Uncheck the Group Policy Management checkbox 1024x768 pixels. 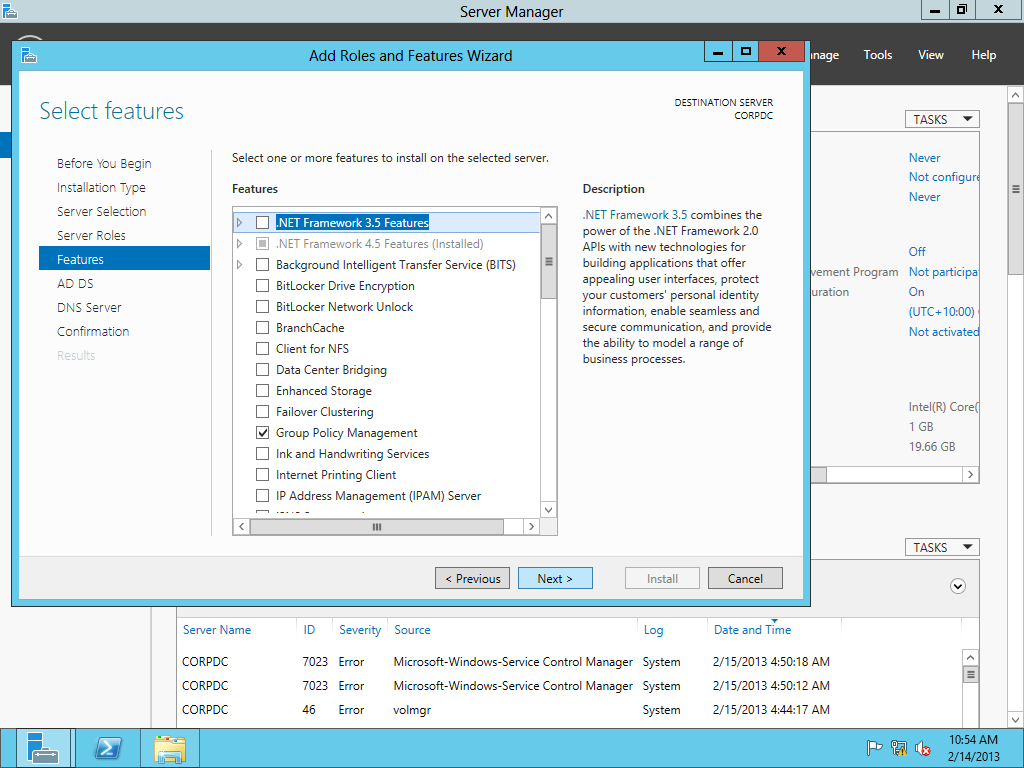tap(263, 432)
